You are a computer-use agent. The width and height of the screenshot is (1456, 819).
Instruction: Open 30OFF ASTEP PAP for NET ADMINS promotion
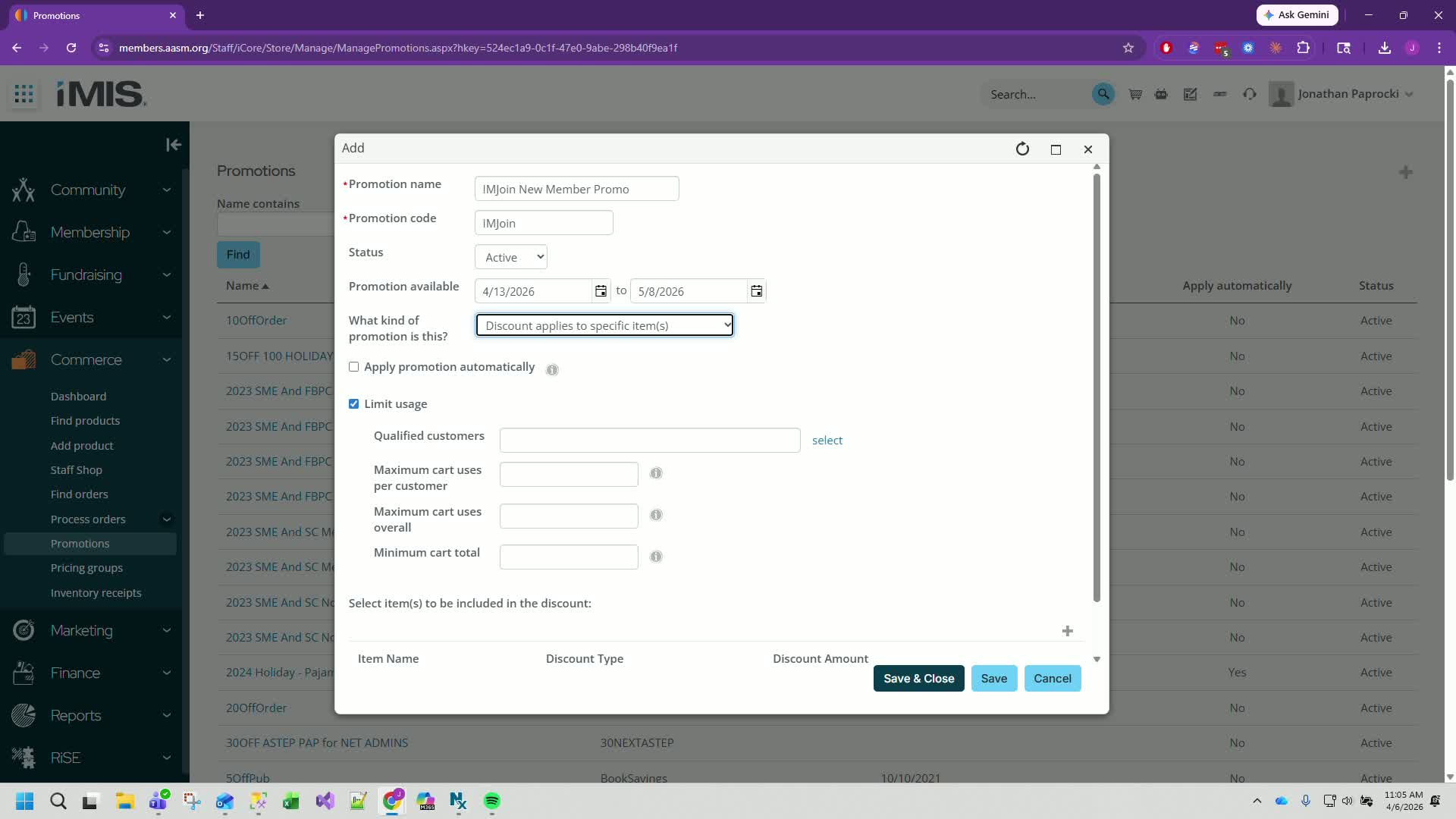coord(317,743)
